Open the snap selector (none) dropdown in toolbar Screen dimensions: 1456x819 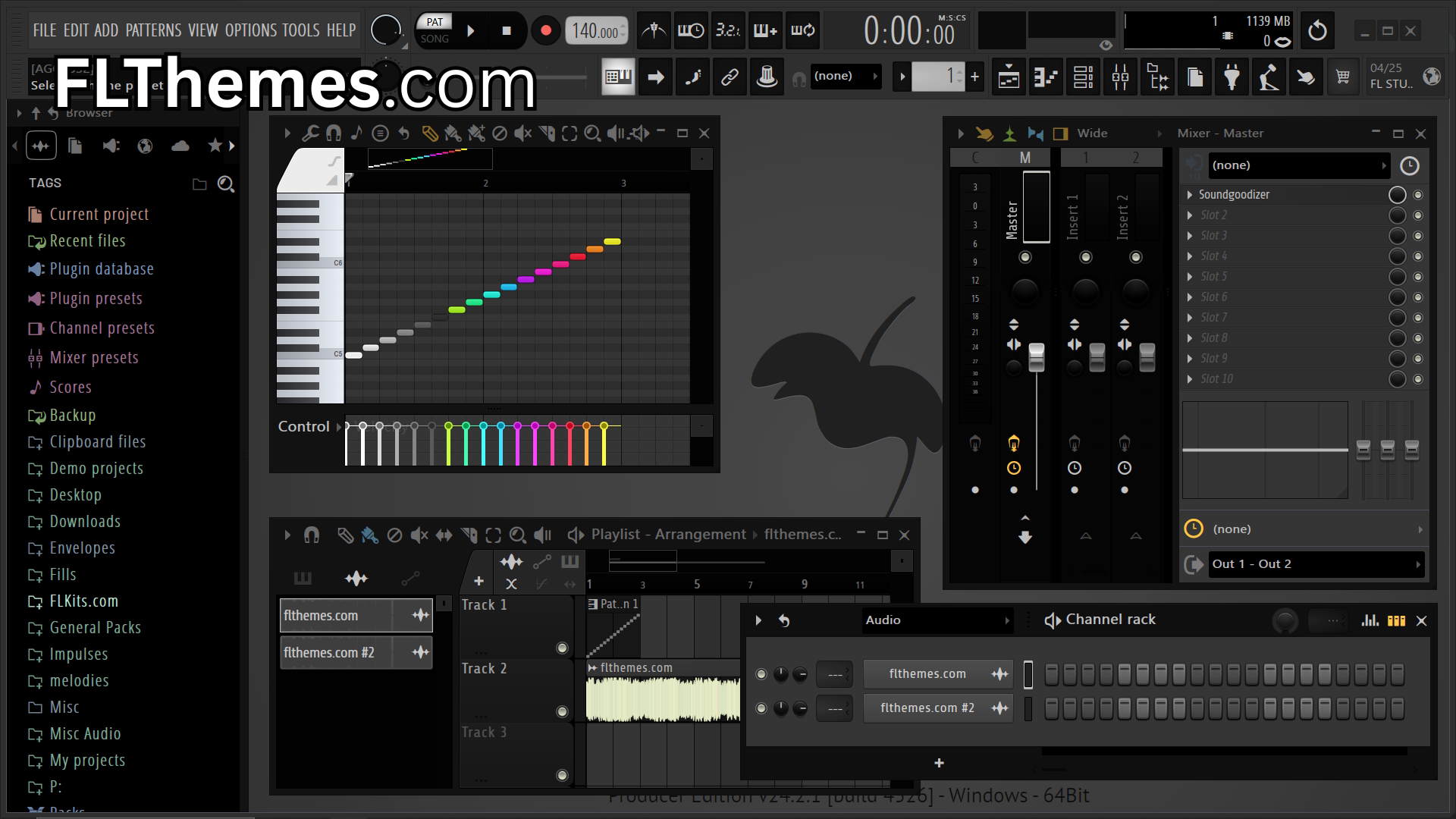point(846,77)
